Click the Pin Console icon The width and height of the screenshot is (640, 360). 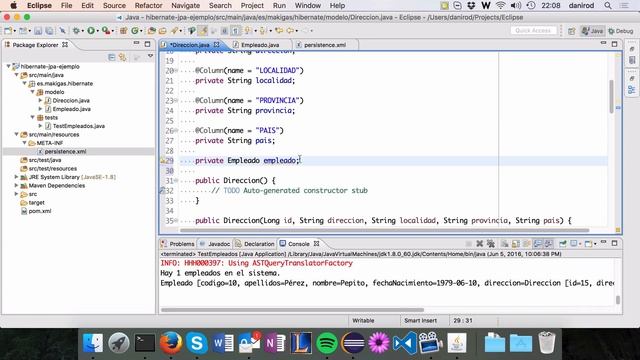point(562,244)
